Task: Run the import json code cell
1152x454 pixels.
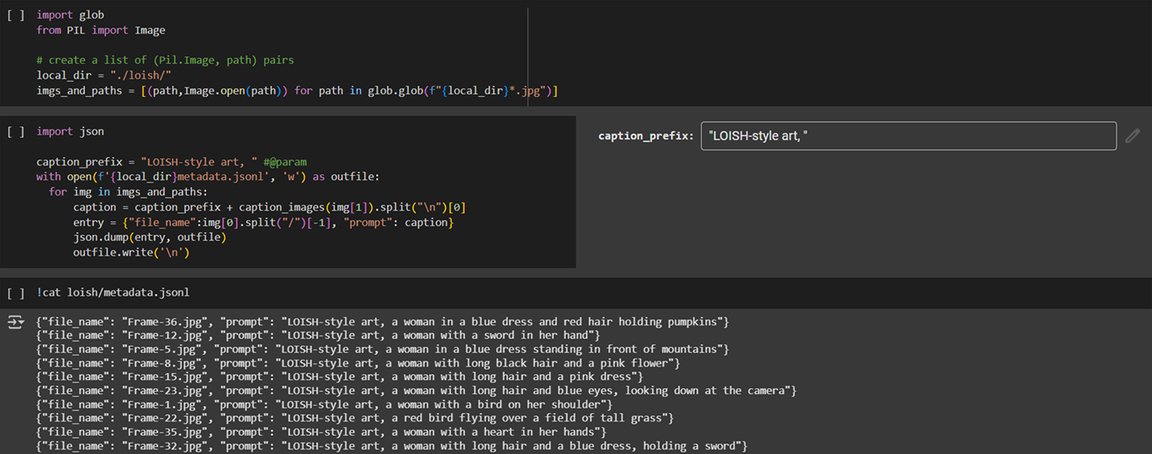Action: click(15, 132)
